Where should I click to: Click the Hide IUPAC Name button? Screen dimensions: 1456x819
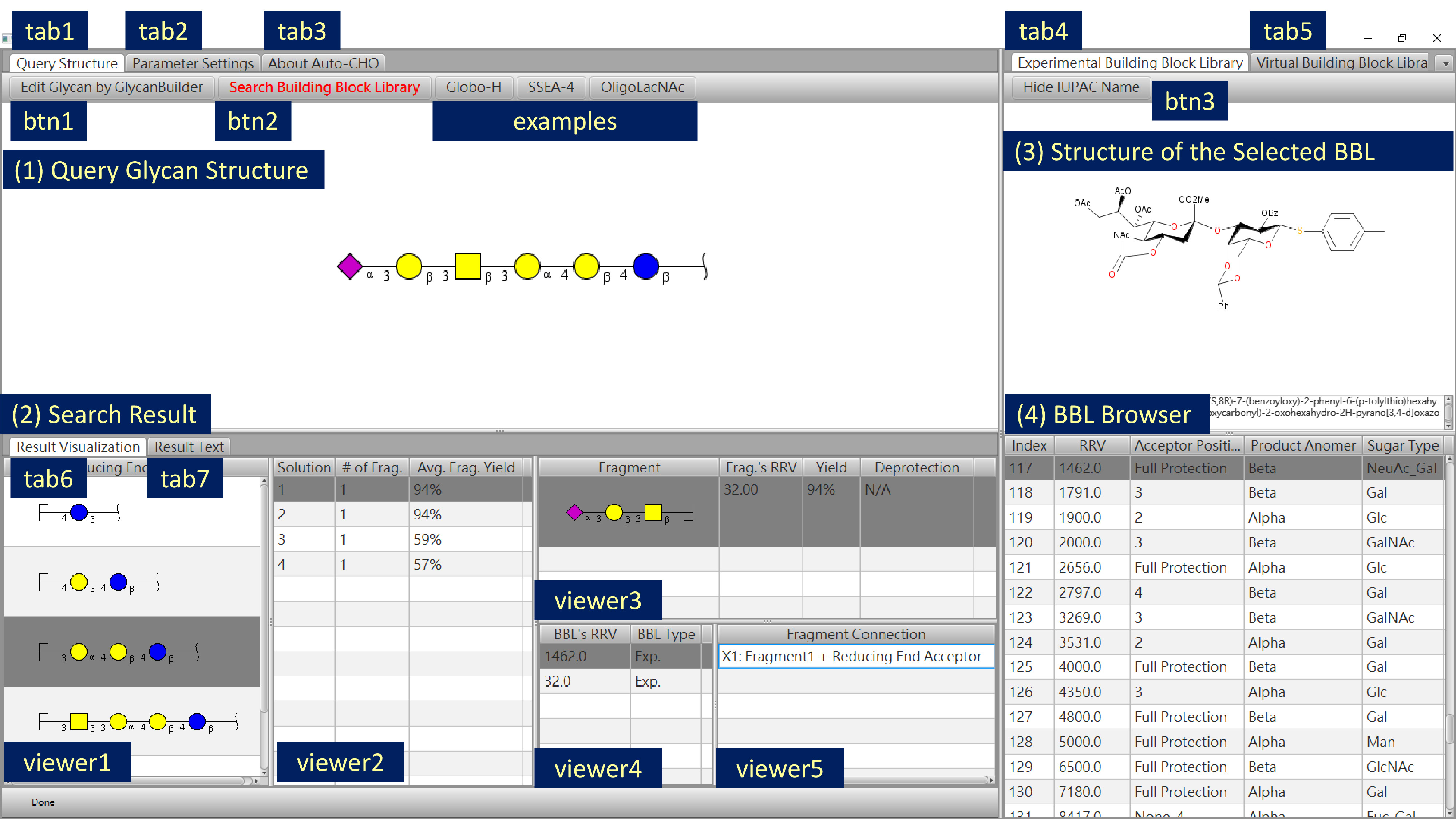[1081, 87]
